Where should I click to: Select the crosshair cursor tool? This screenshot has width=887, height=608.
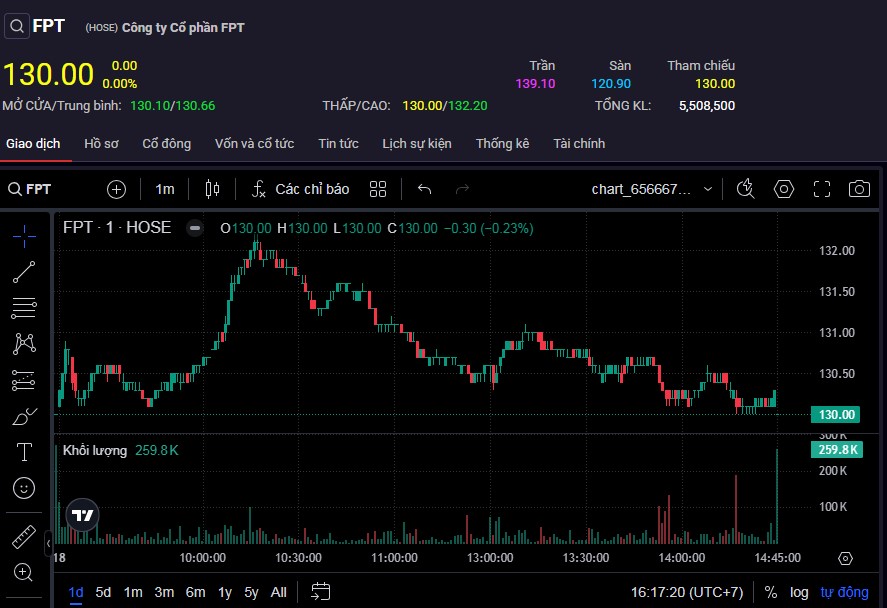pyautogui.click(x=24, y=235)
